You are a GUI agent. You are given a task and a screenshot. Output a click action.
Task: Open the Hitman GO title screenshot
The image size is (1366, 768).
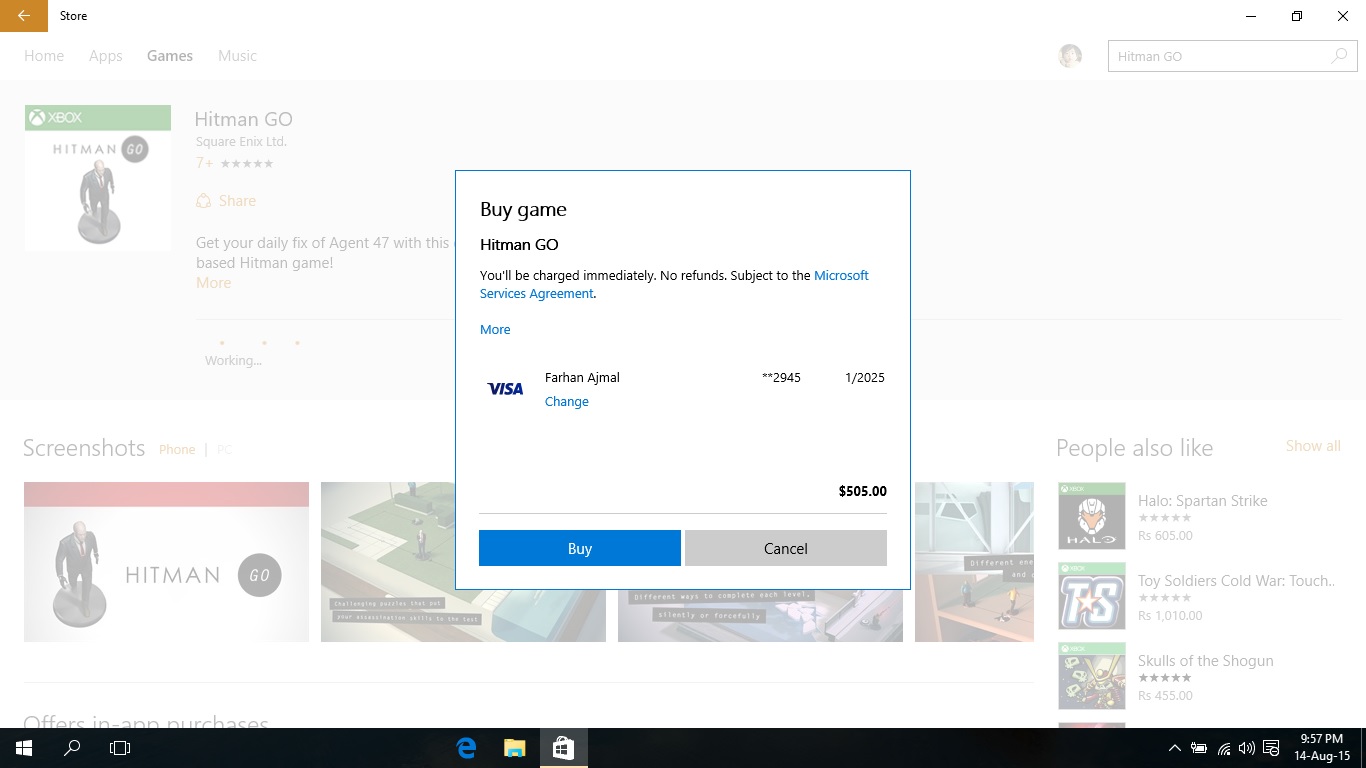166,562
